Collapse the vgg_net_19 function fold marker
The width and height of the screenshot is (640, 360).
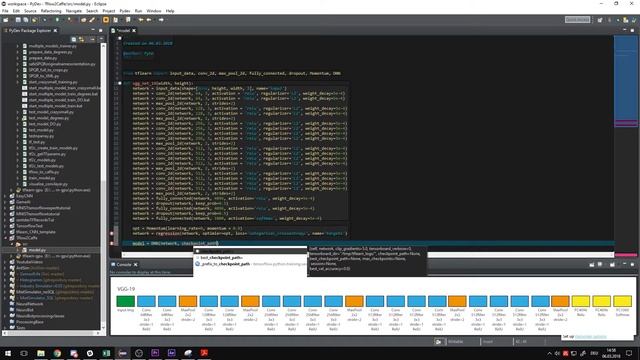(120, 83)
